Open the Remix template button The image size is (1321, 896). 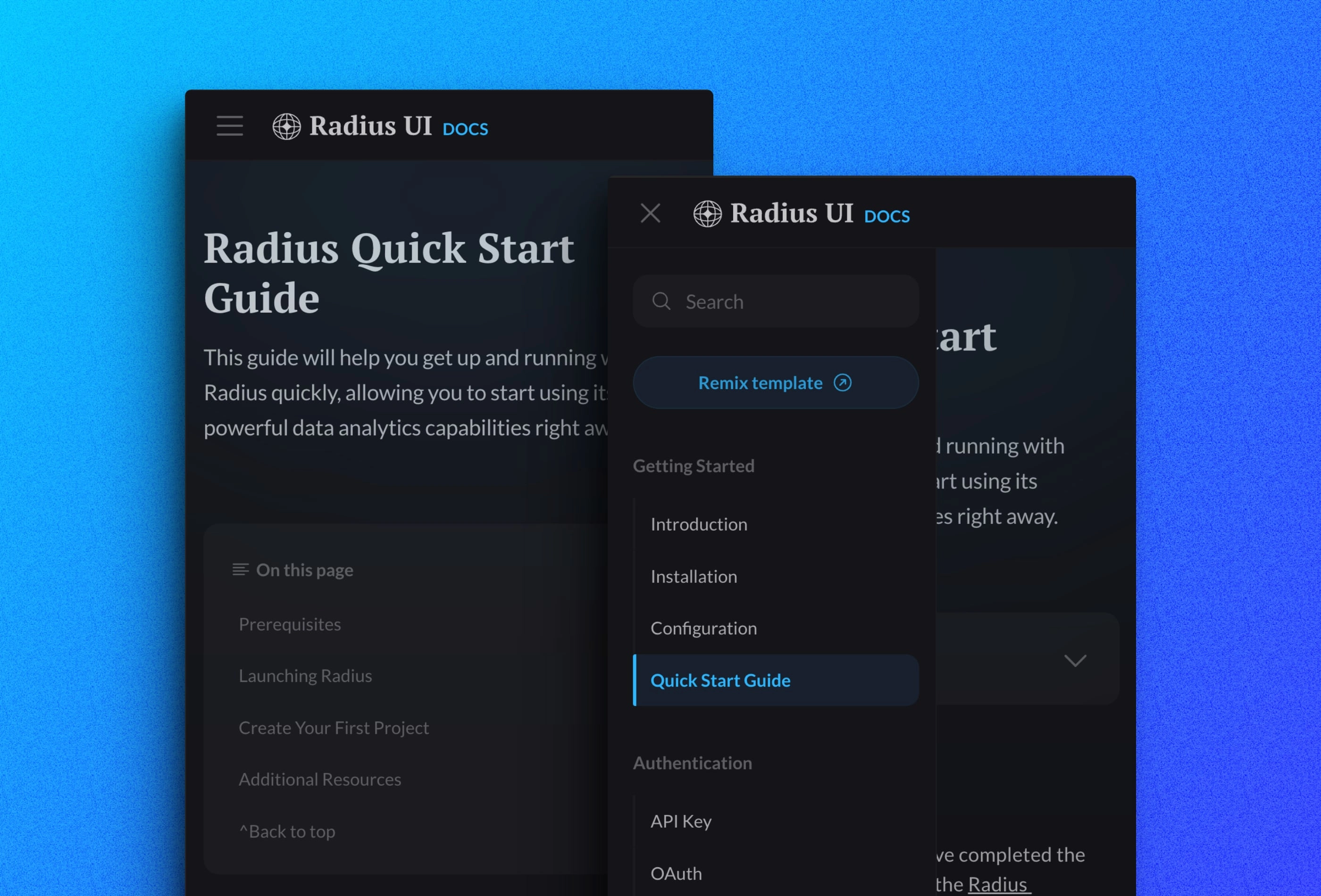click(775, 382)
